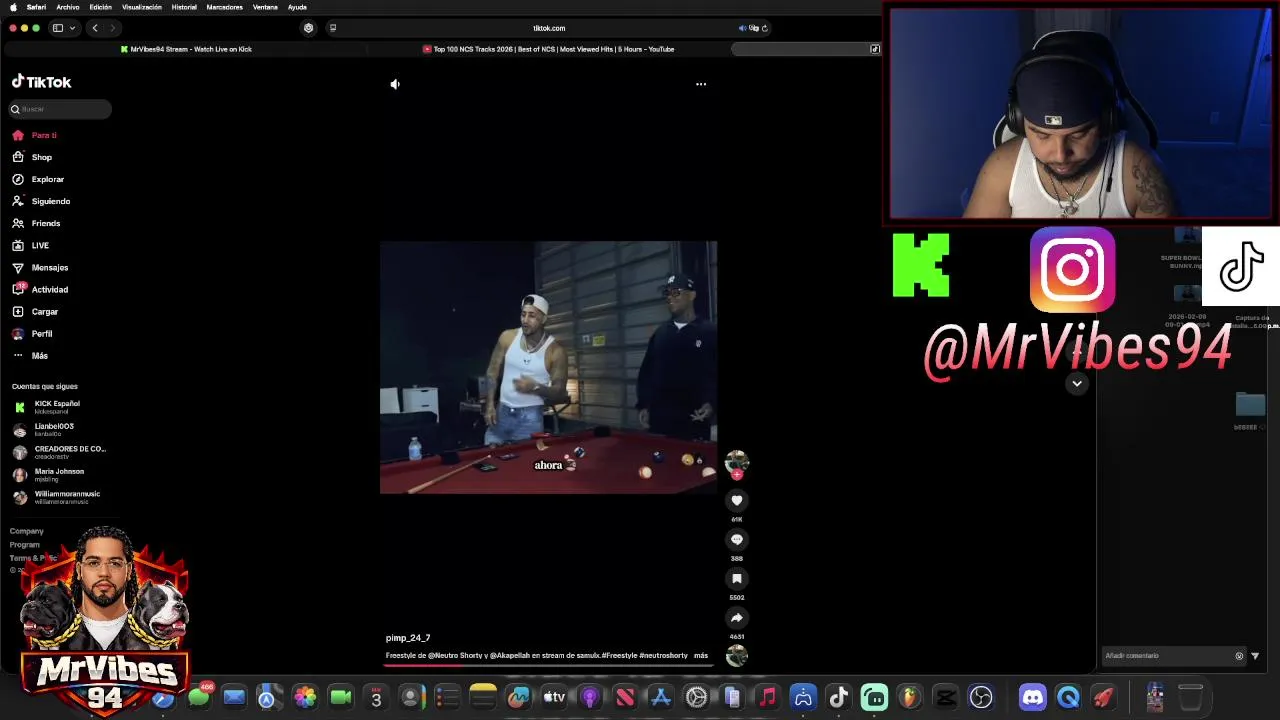This screenshot has height=720, width=1280.
Task: Toggle the Safari sidebar button
Action: [58, 28]
